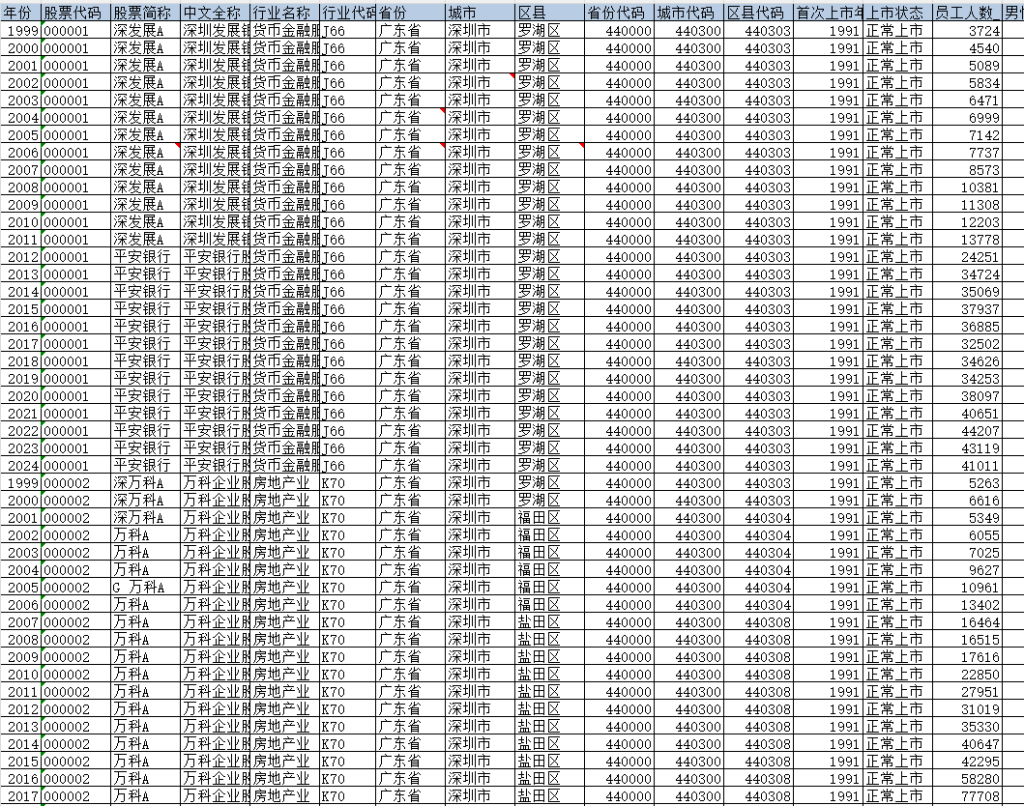The image size is (1024, 806).
Task: Click the 年份 column header cell
Action: pos(21,12)
